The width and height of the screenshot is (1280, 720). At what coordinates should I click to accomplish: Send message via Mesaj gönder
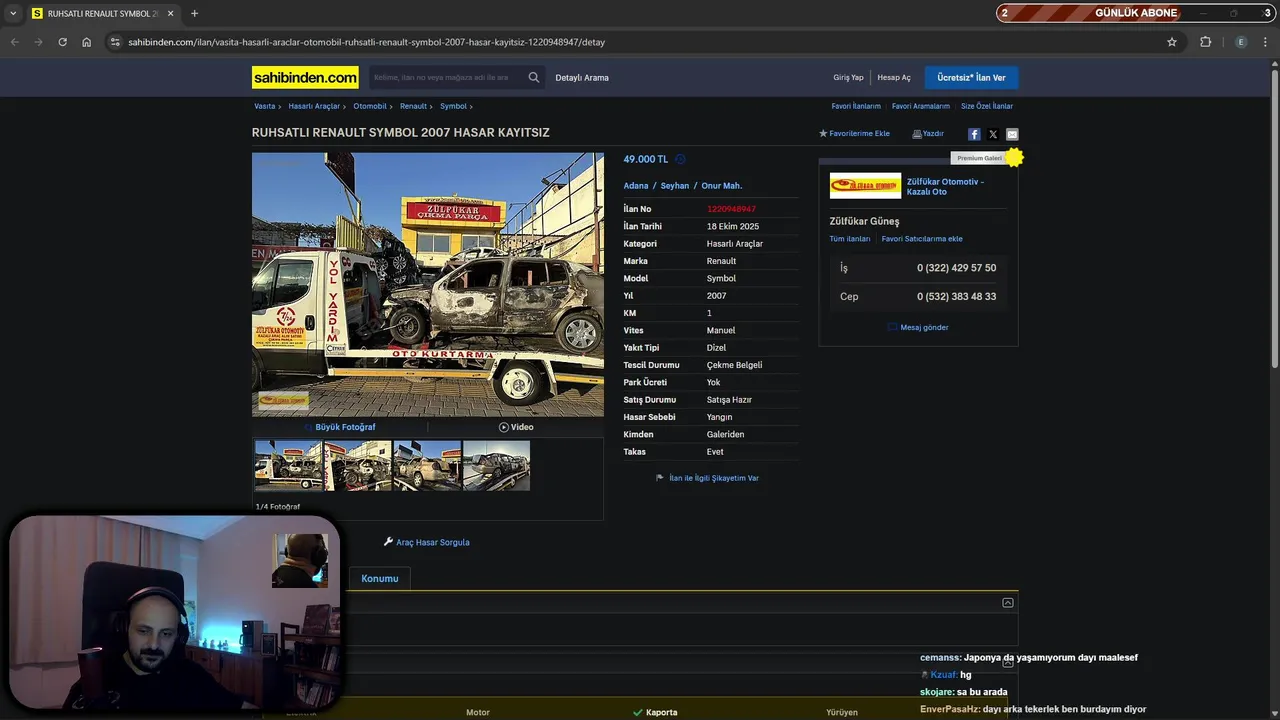pos(918,327)
